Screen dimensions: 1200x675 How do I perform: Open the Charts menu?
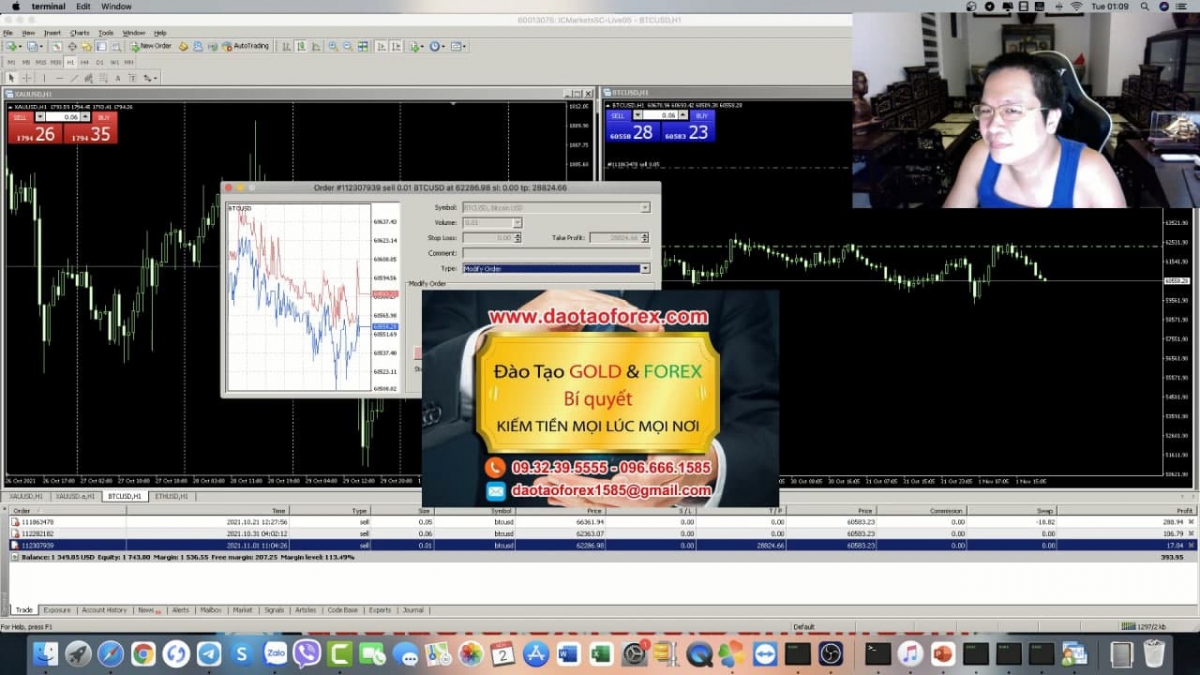pos(80,33)
